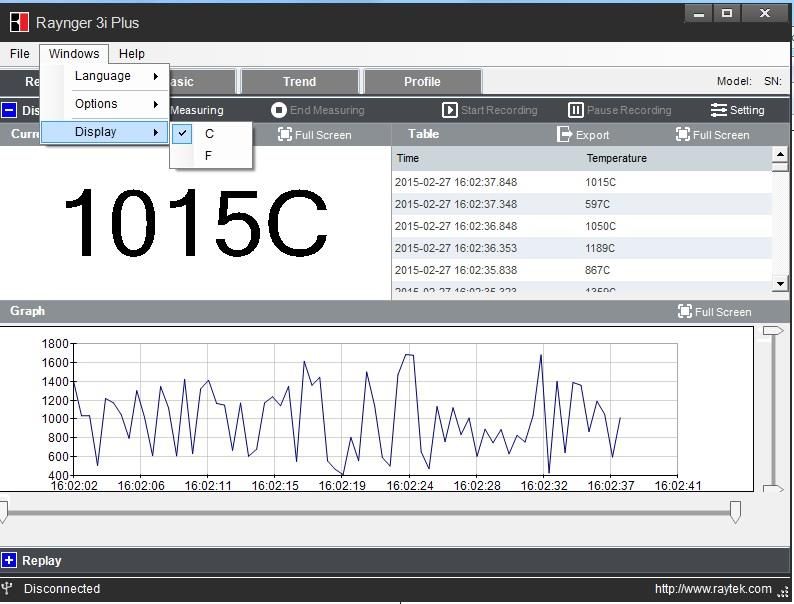Screen dimensions: 794x604
Task: Click End Measuring button label
Action: click(x=327, y=110)
